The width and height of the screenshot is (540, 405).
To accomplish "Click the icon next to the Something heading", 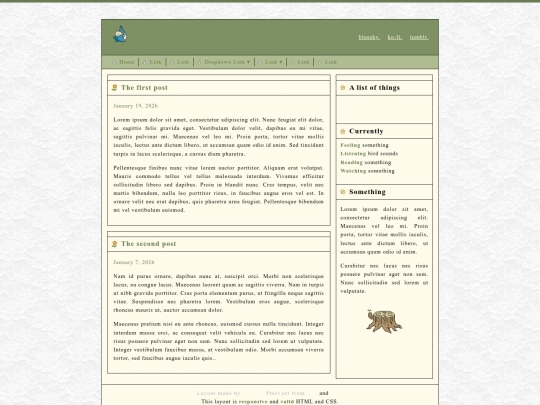I will tap(343, 192).
